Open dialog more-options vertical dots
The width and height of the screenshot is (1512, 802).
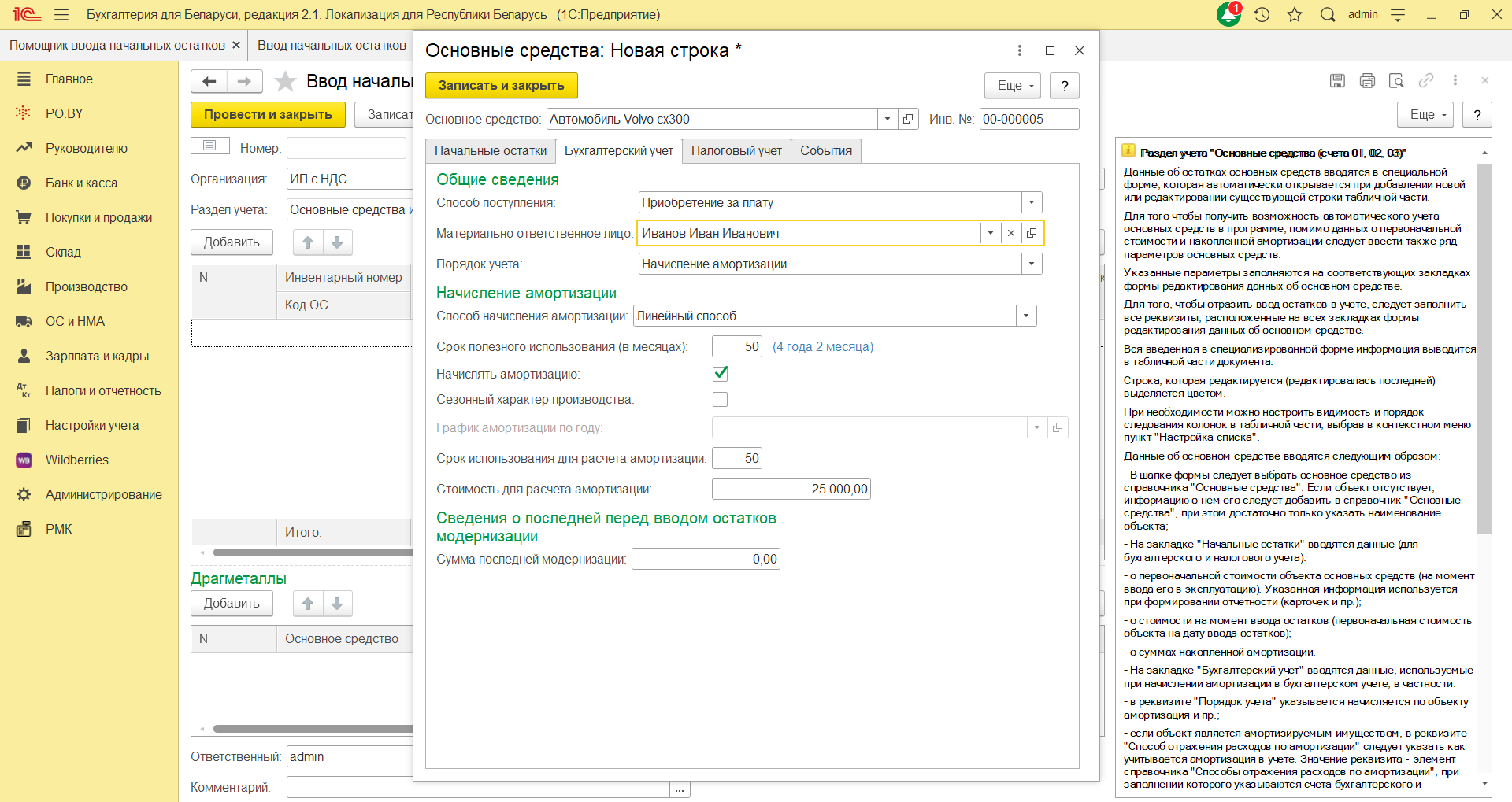pyautogui.click(x=1020, y=50)
